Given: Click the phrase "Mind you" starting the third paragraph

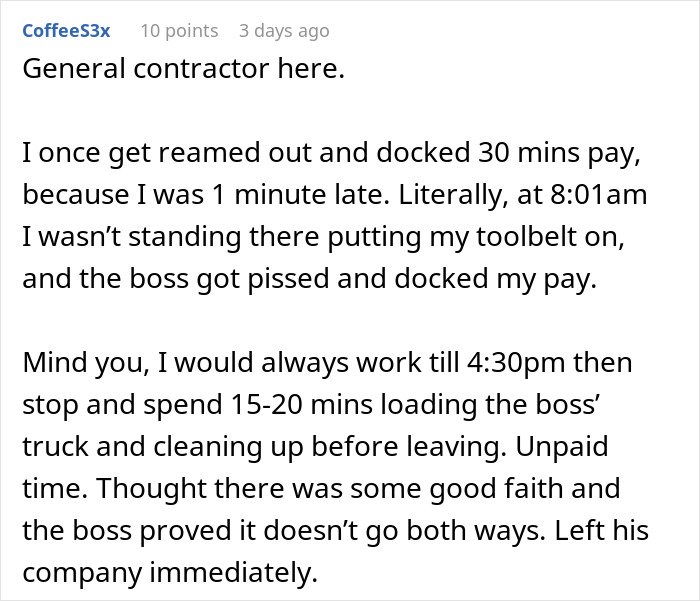Looking at the screenshot, I should (x=87, y=362).
